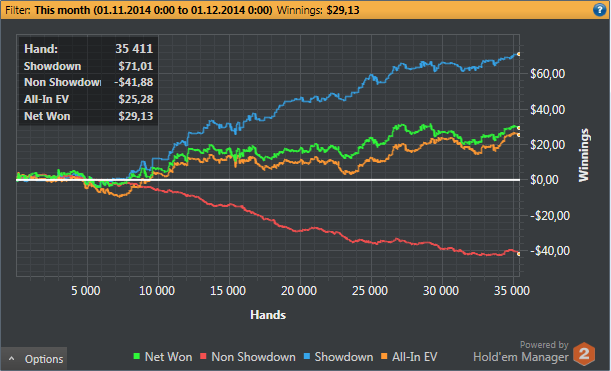Click the blue Showdown color square
The width and height of the screenshot is (611, 371).
(307, 356)
